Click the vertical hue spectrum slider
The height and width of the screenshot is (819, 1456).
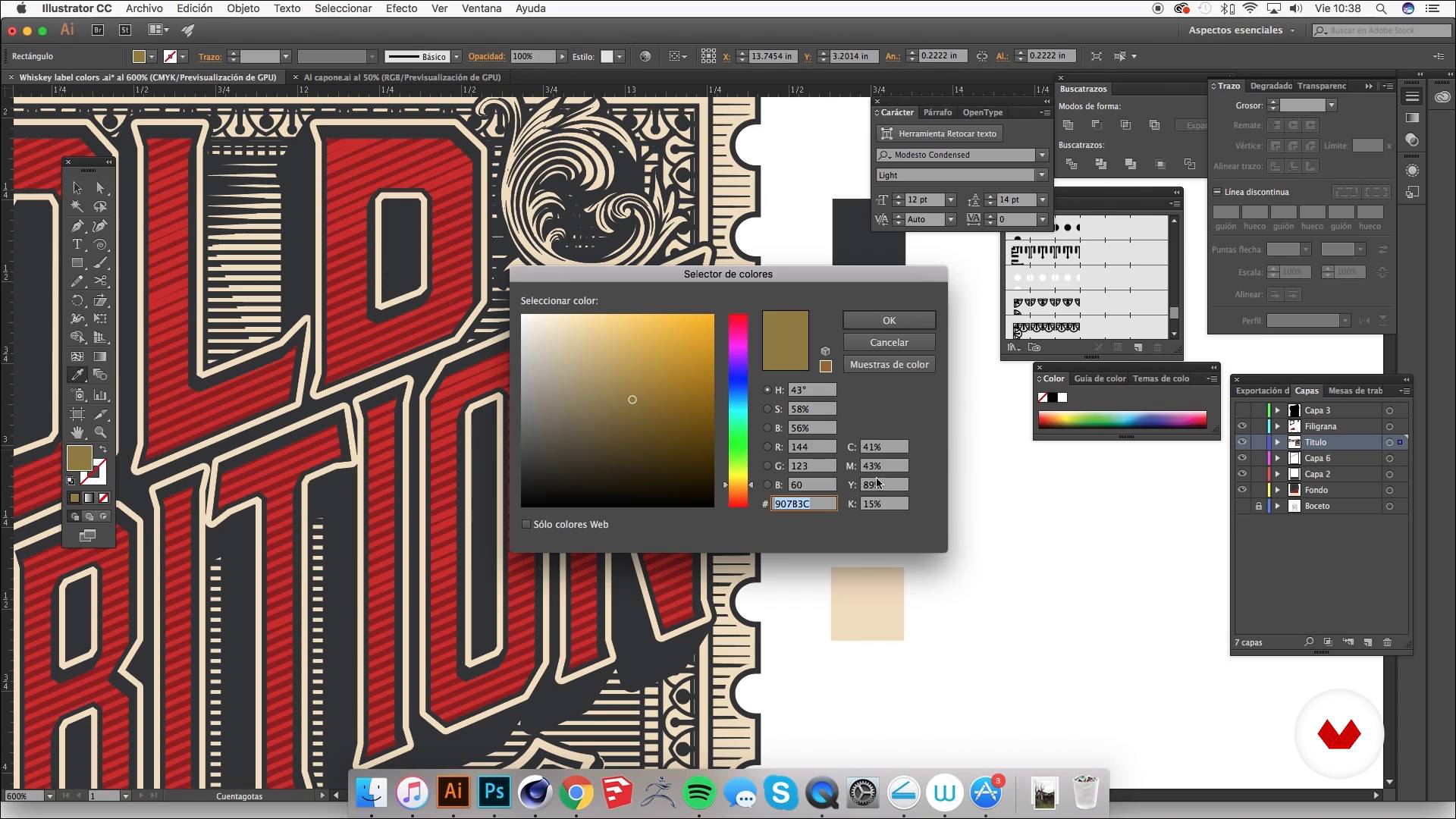(738, 409)
